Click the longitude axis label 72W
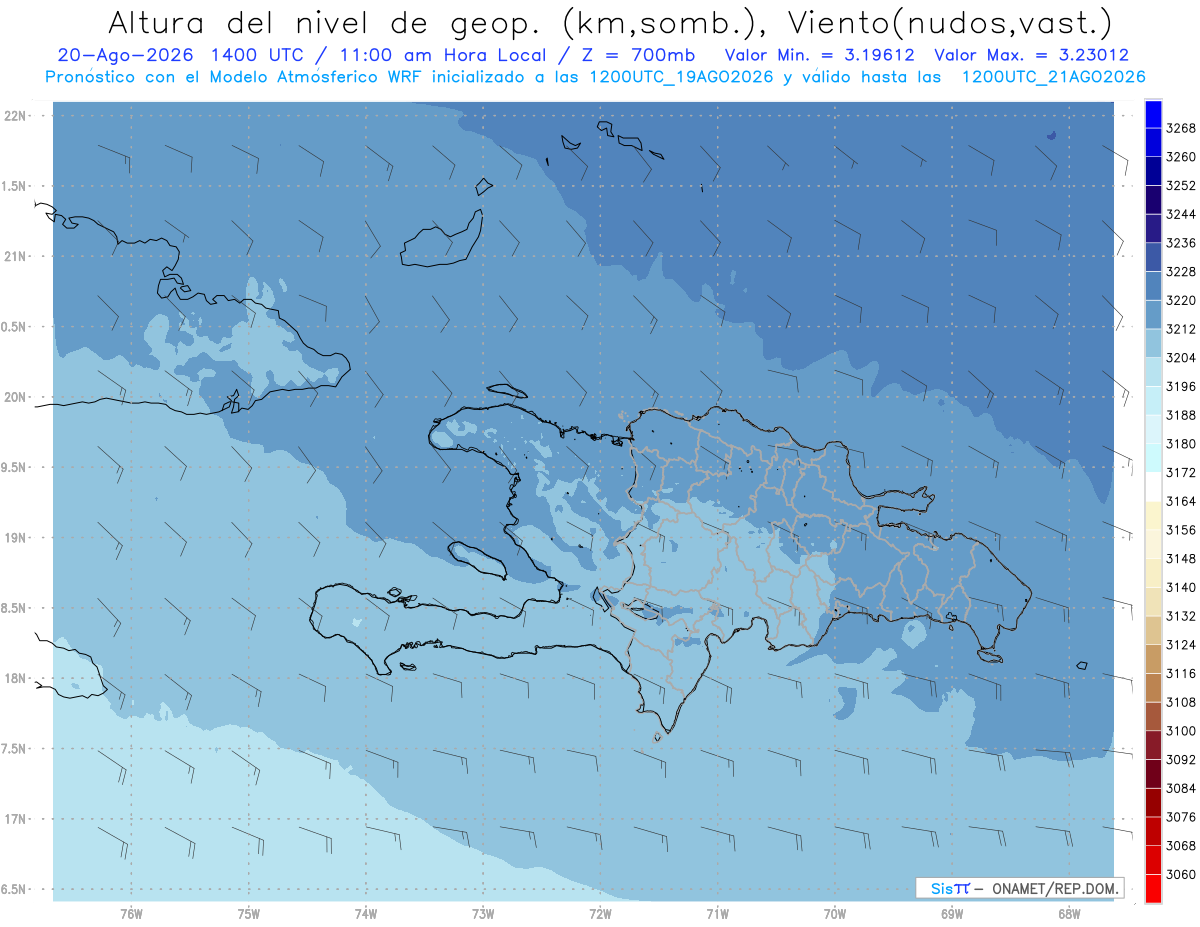This screenshot has width=1200, height=927. tap(601, 914)
